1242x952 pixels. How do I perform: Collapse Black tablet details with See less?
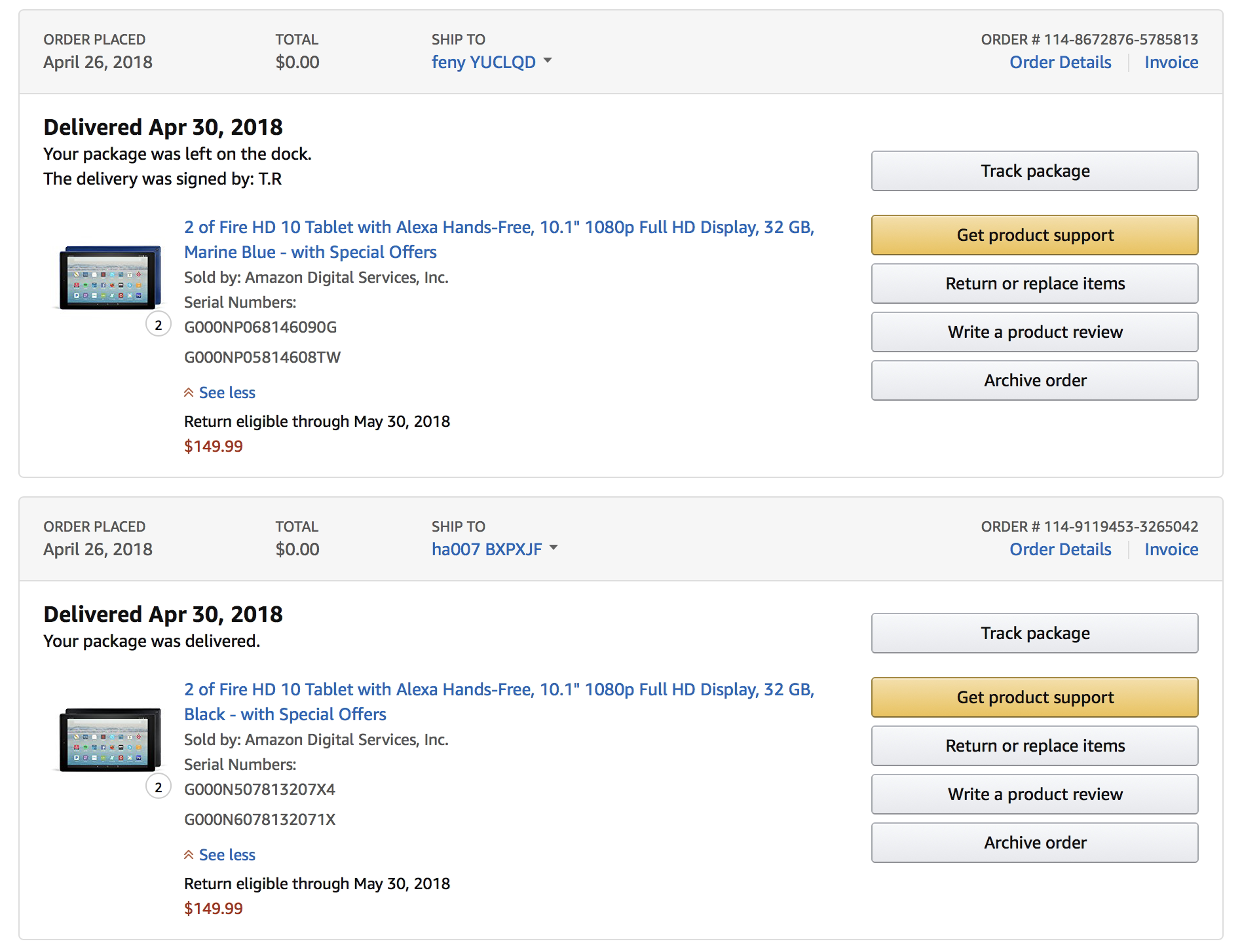[226, 855]
